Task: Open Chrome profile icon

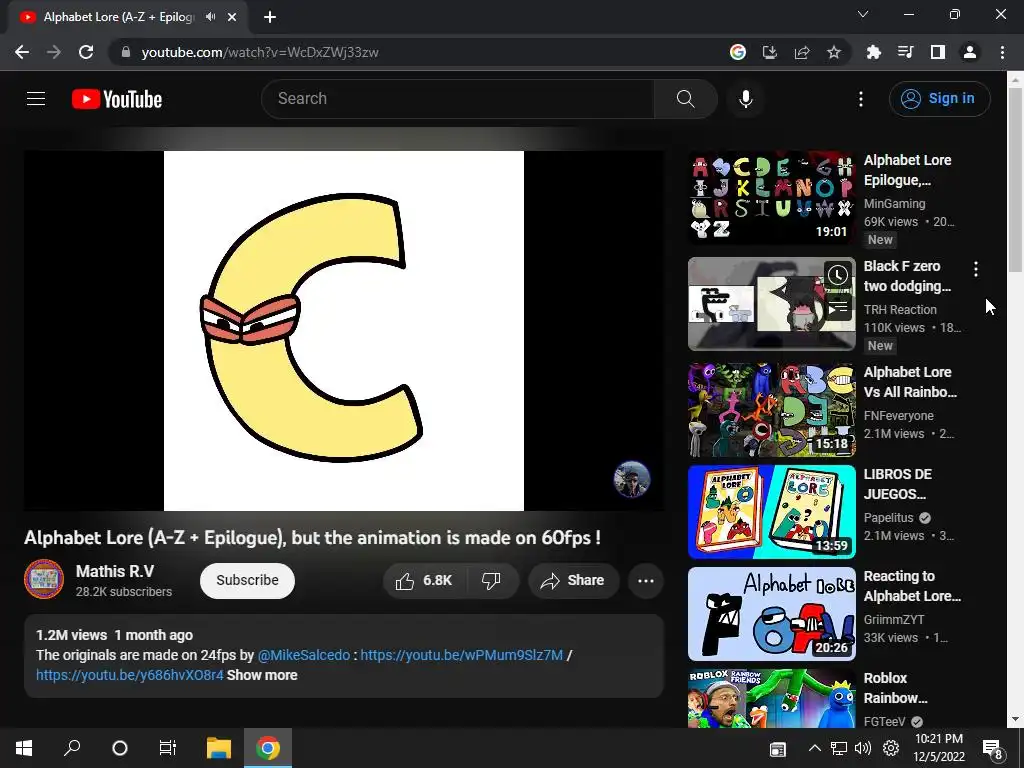Action: (x=970, y=52)
